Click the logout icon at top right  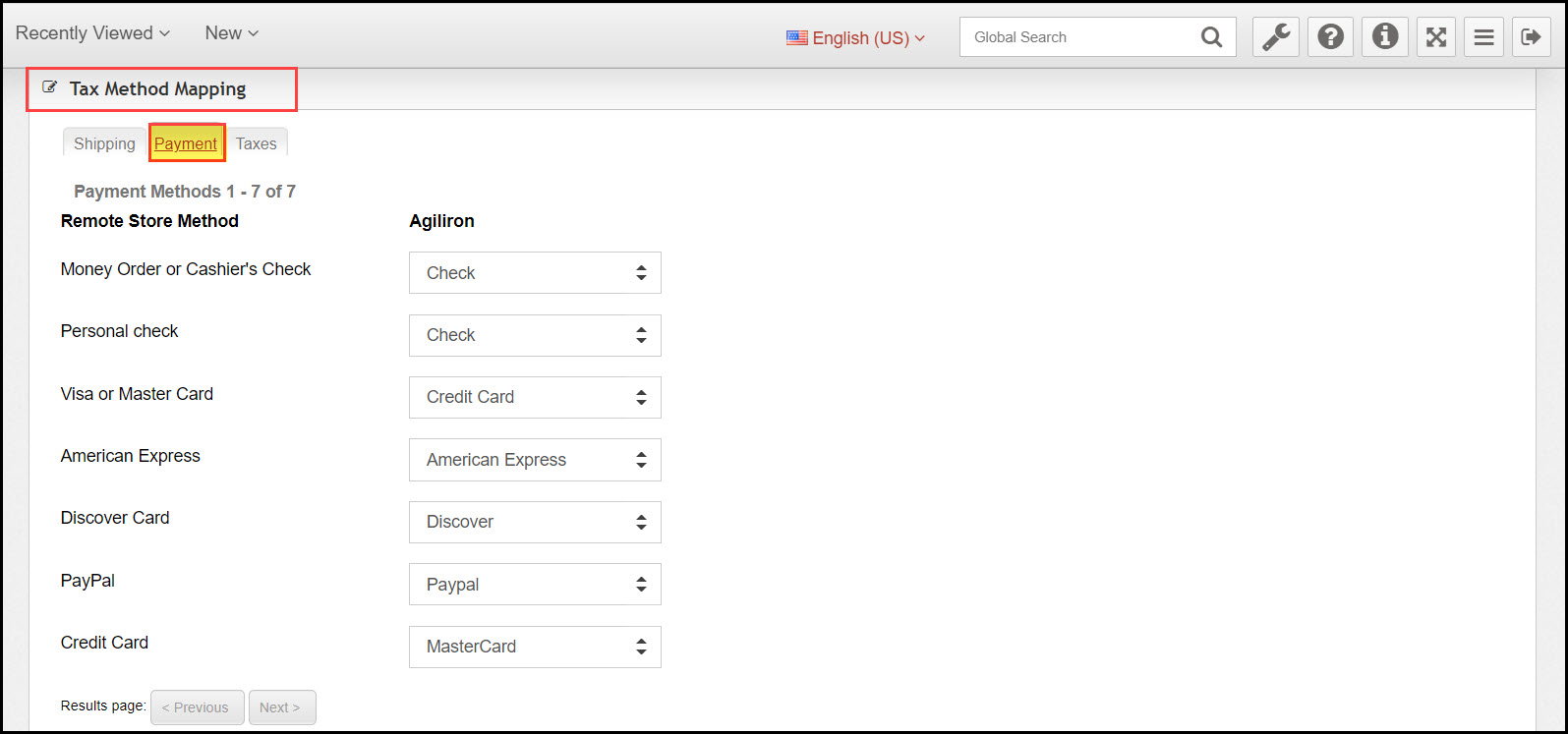(x=1531, y=36)
